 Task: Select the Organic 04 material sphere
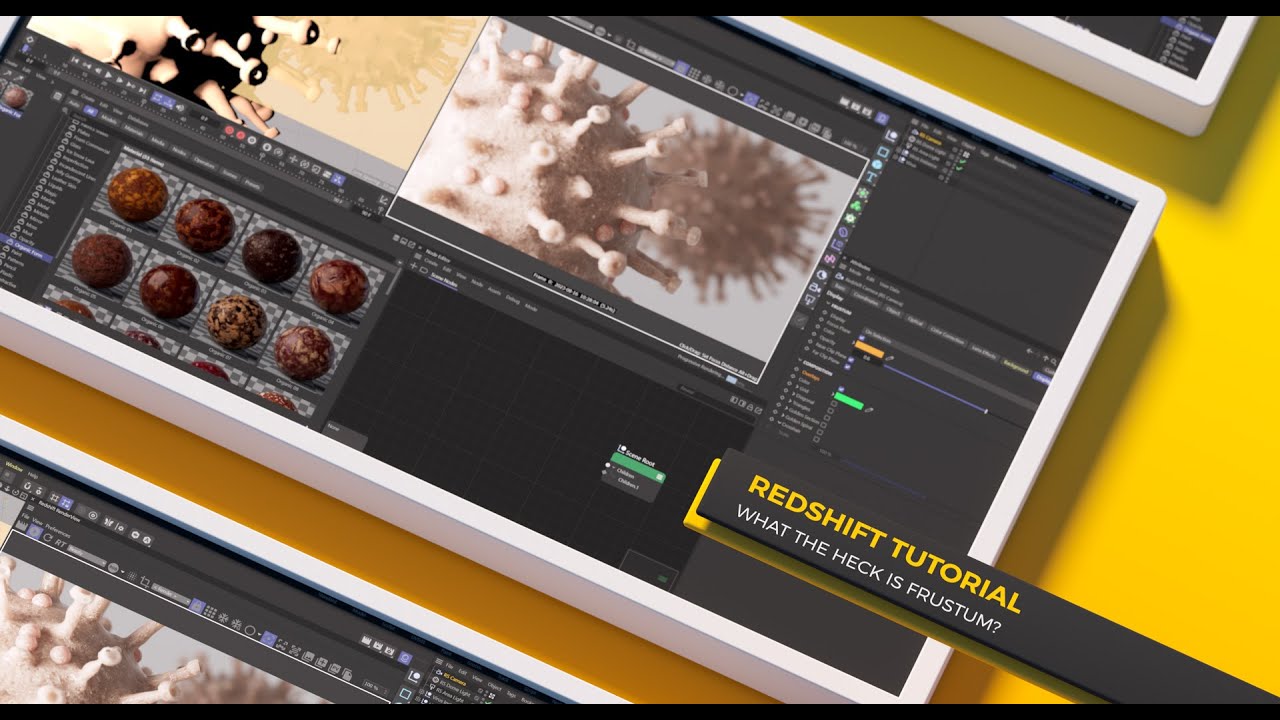coord(338,286)
